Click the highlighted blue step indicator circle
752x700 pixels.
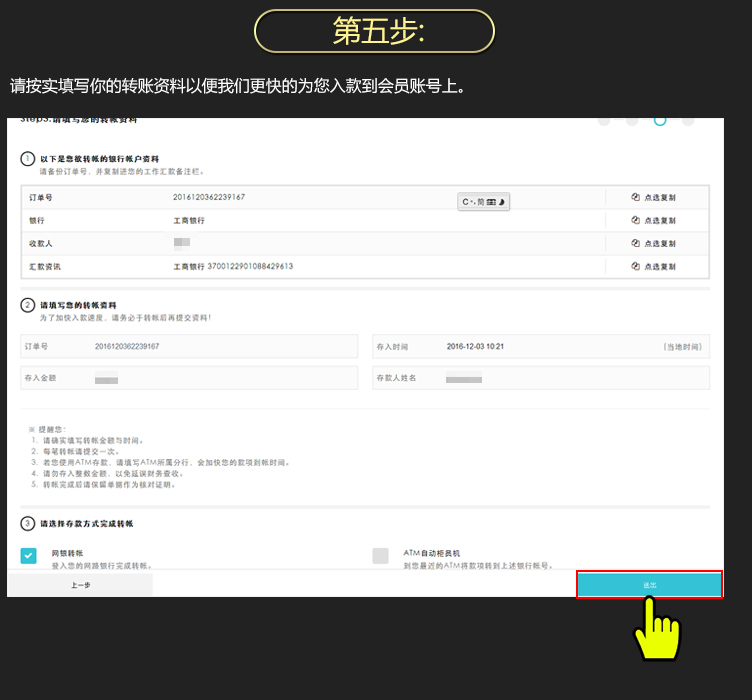[660, 121]
